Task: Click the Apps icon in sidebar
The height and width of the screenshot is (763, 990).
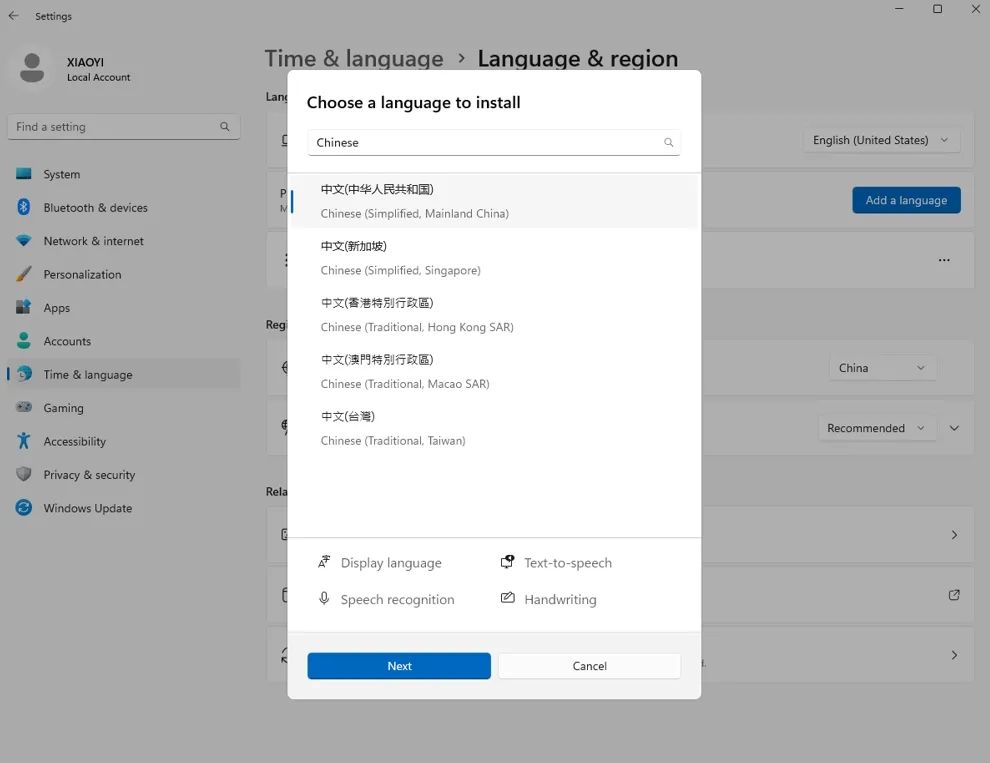Action: pyautogui.click(x=23, y=308)
